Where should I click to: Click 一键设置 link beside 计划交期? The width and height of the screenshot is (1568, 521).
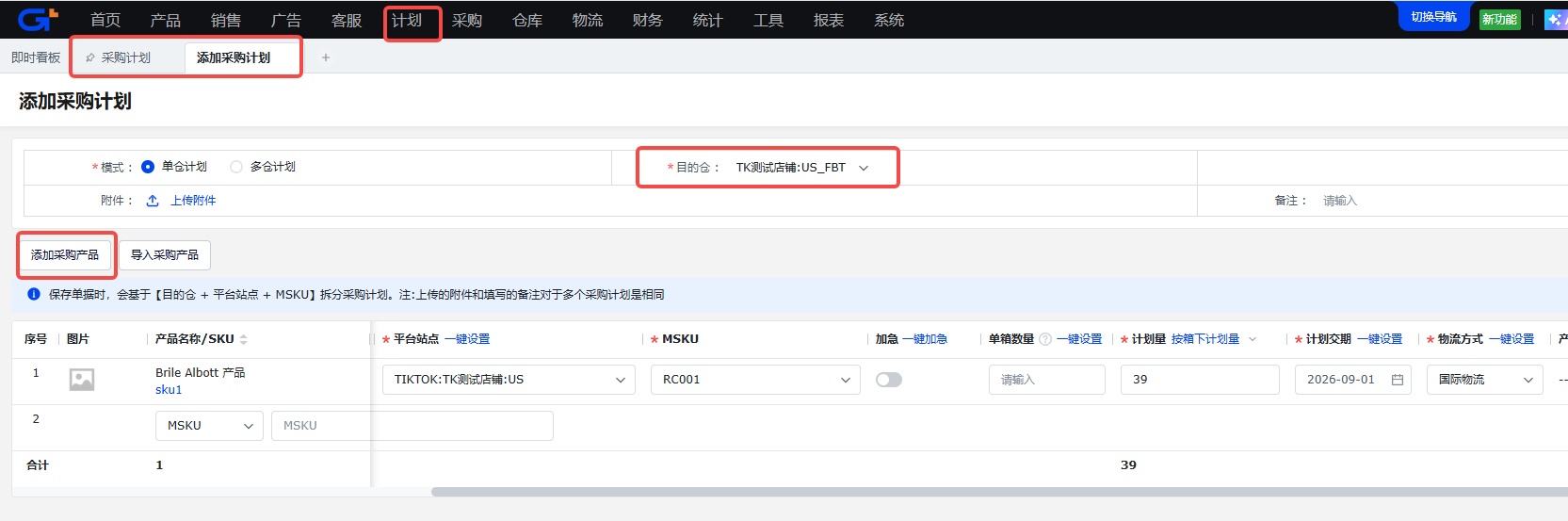click(1380, 339)
